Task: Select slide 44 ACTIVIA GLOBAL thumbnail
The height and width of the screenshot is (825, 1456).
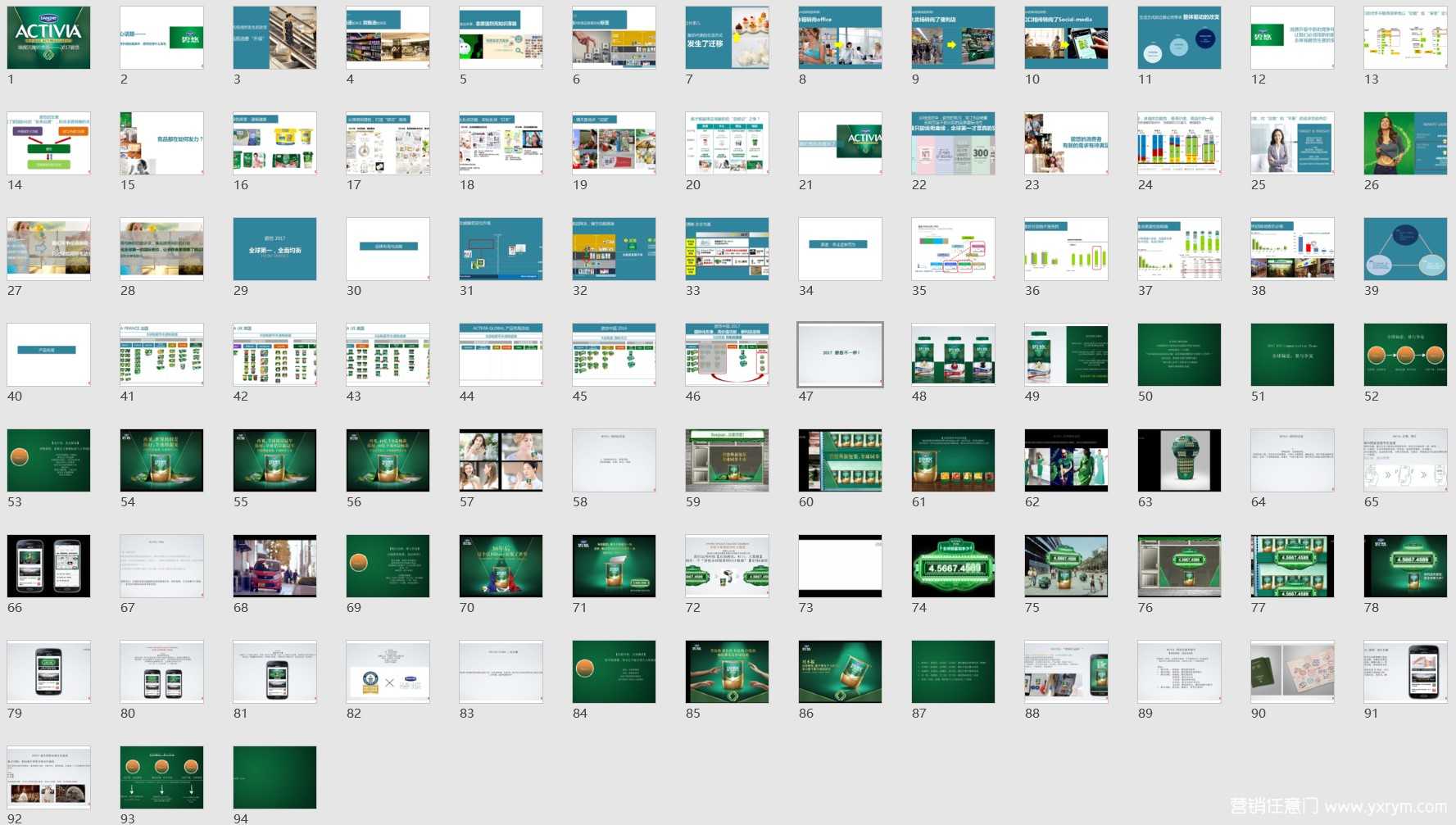Action: click(x=501, y=355)
